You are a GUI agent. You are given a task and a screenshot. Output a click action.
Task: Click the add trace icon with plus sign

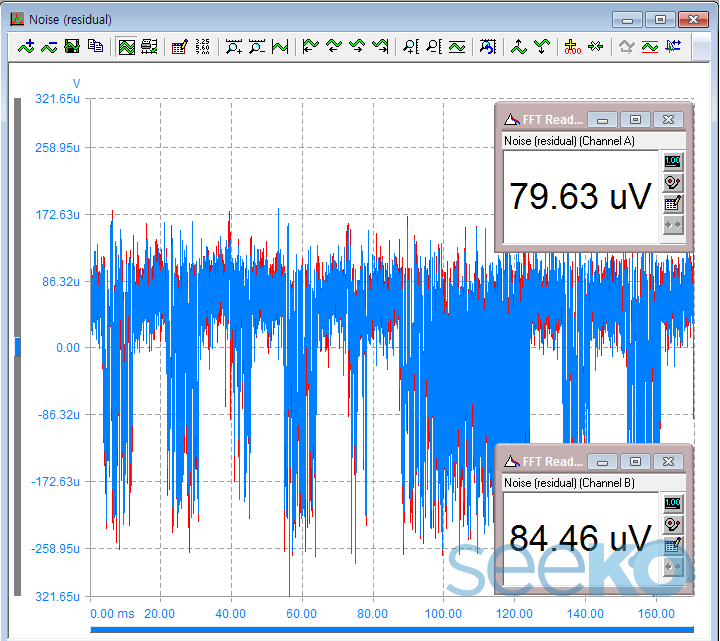point(27,46)
